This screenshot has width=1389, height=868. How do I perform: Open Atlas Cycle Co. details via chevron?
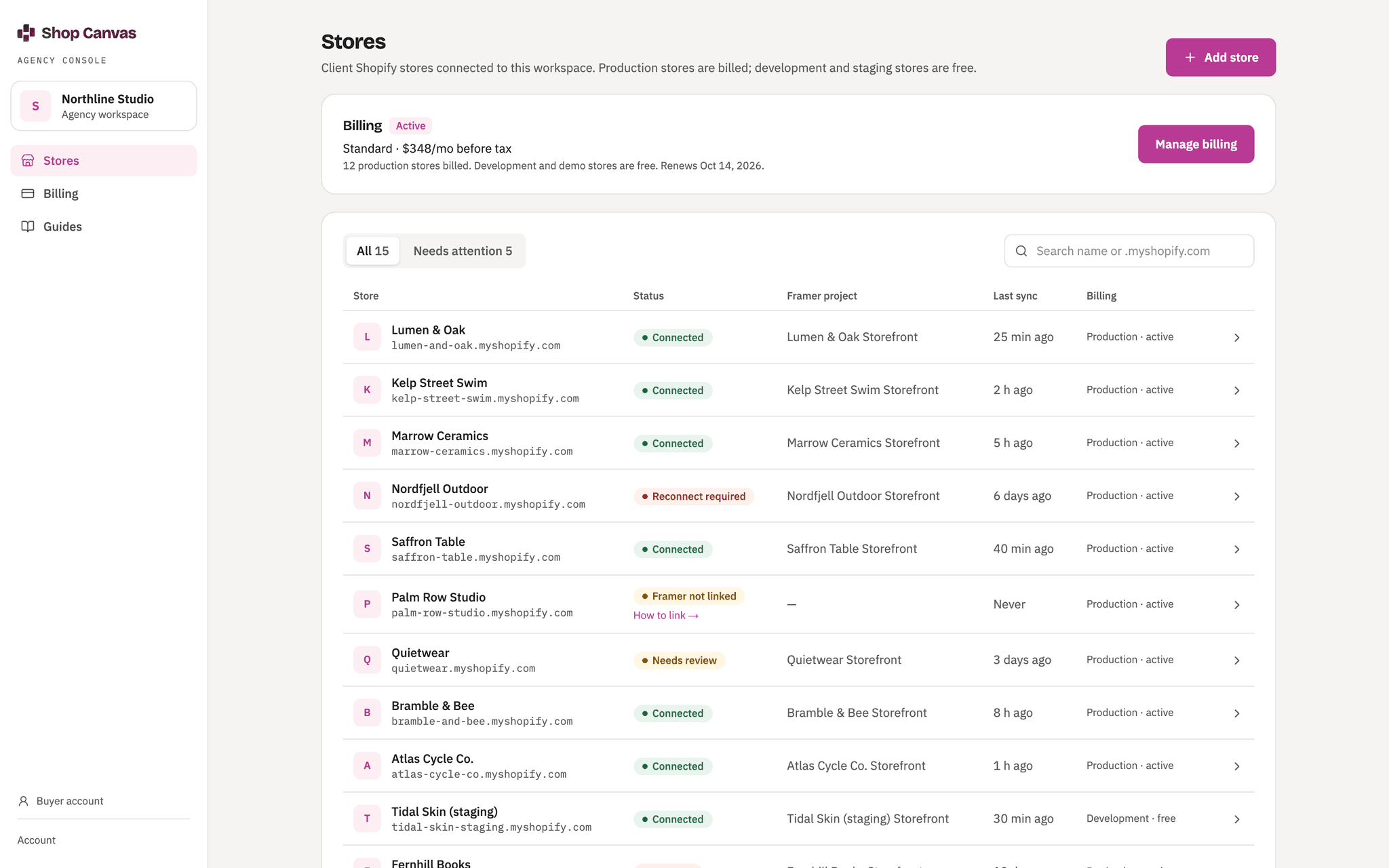[x=1236, y=766]
